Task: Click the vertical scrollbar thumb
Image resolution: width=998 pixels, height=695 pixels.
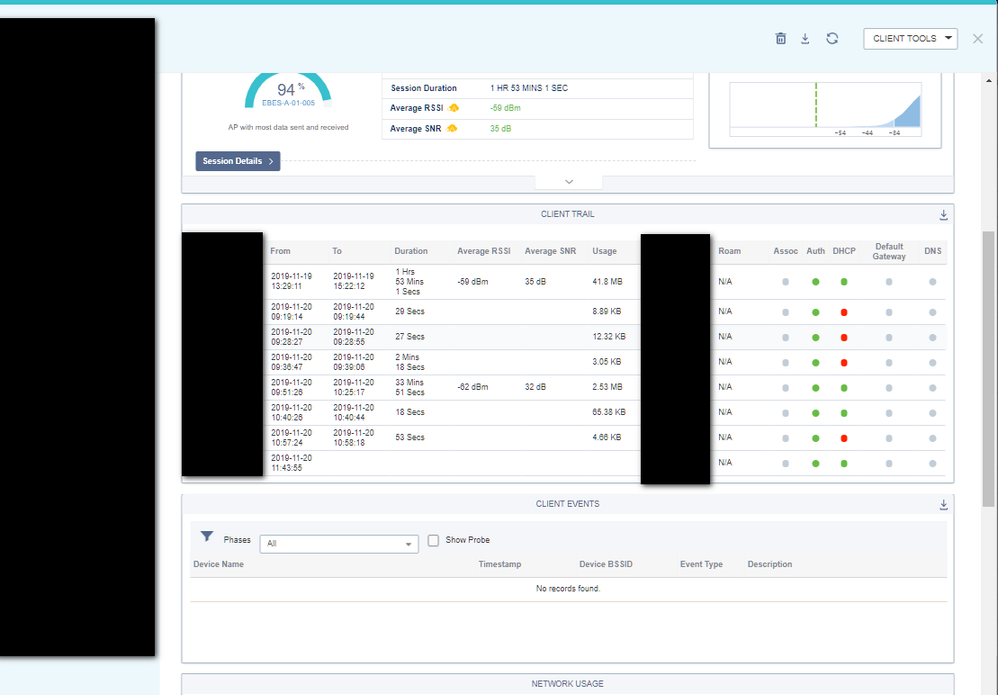Action: [x=988, y=369]
